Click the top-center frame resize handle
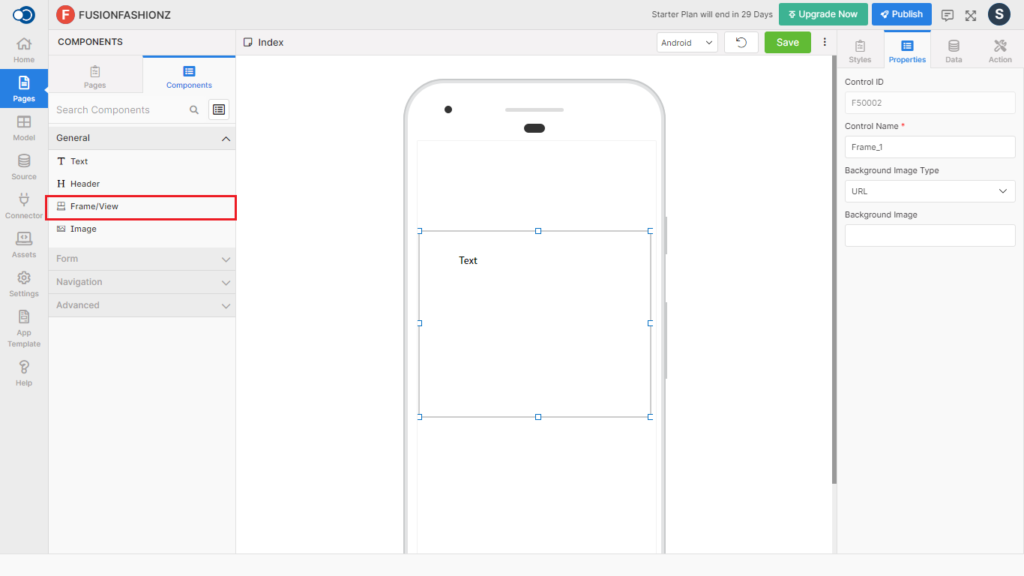This screenshot has height=576, width=1024. pyautogui.click(x=538, y=231)
